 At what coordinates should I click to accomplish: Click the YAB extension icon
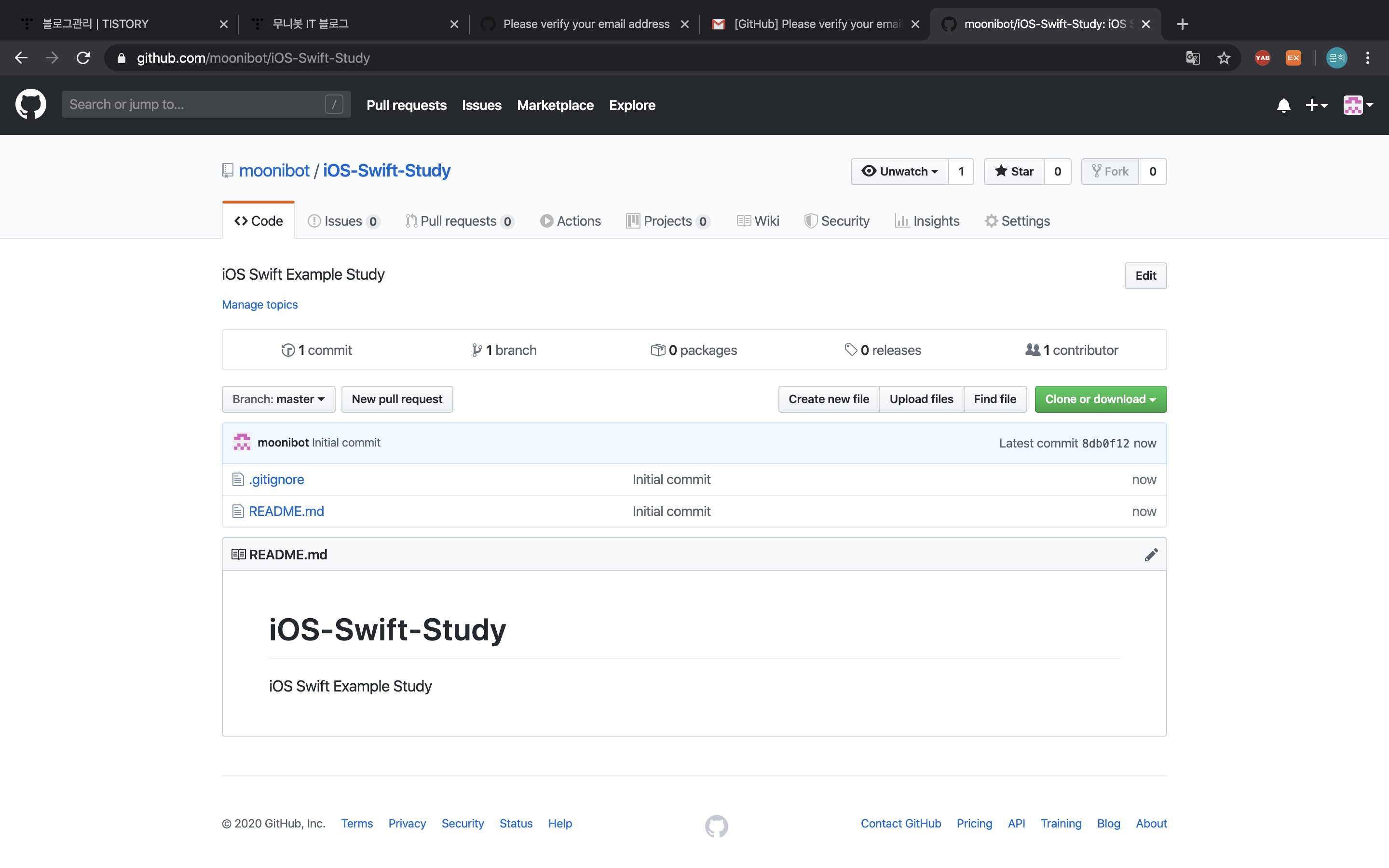coord(1262,58)
